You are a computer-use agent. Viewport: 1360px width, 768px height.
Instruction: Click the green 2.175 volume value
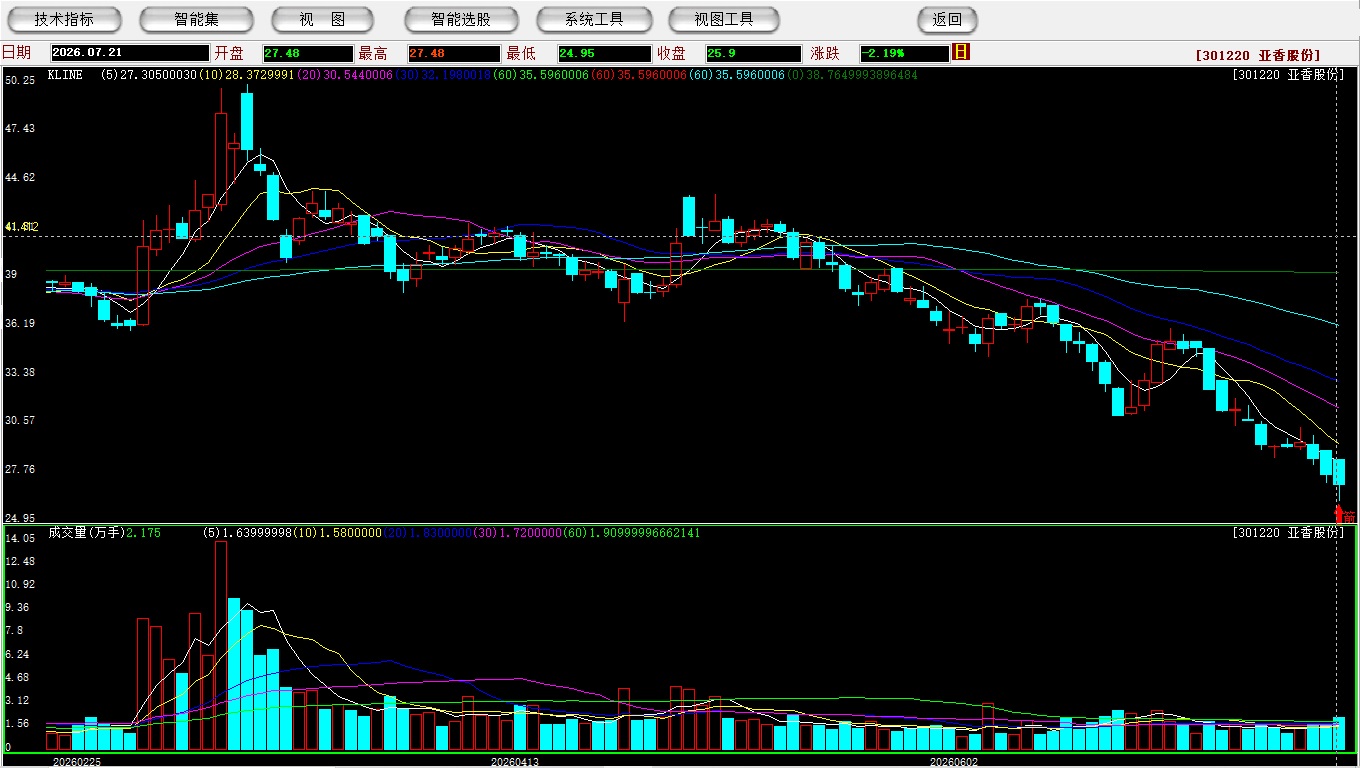[x=145, y=533]
